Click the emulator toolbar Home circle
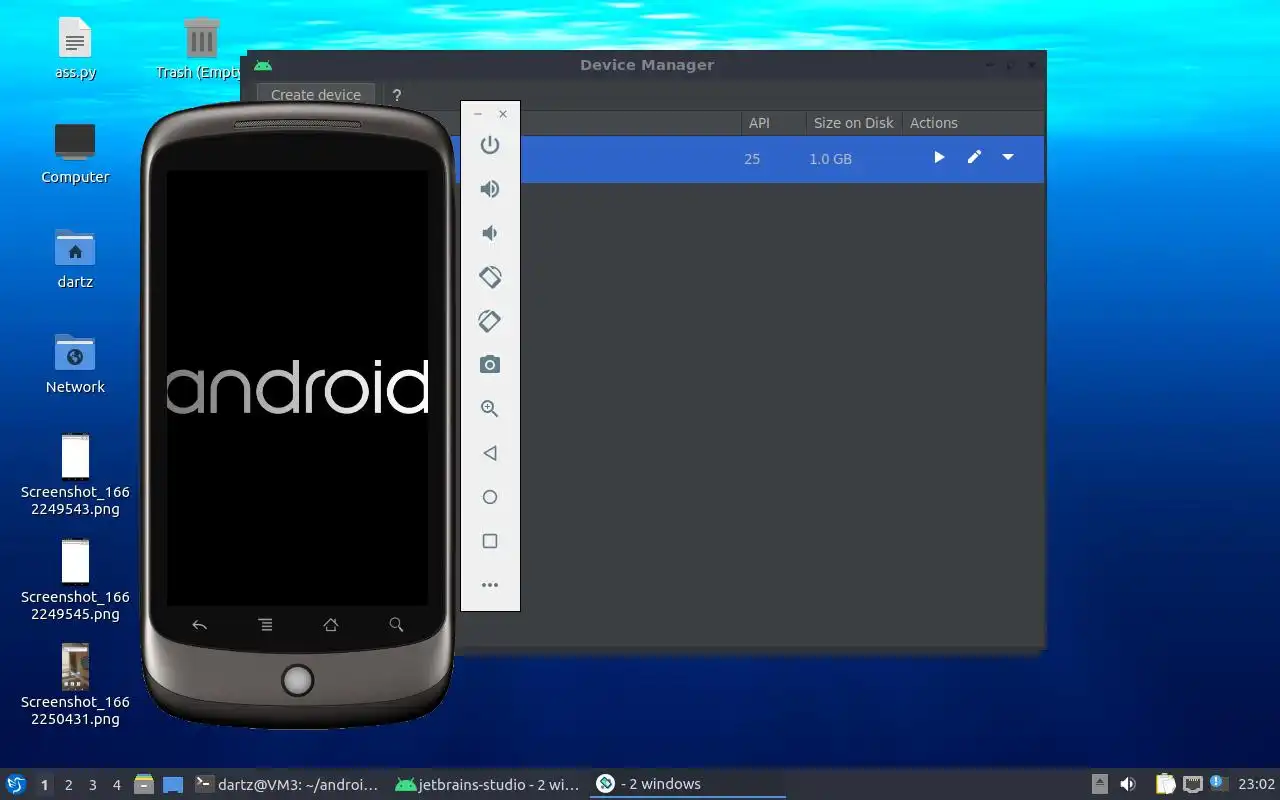 (490, 497)
